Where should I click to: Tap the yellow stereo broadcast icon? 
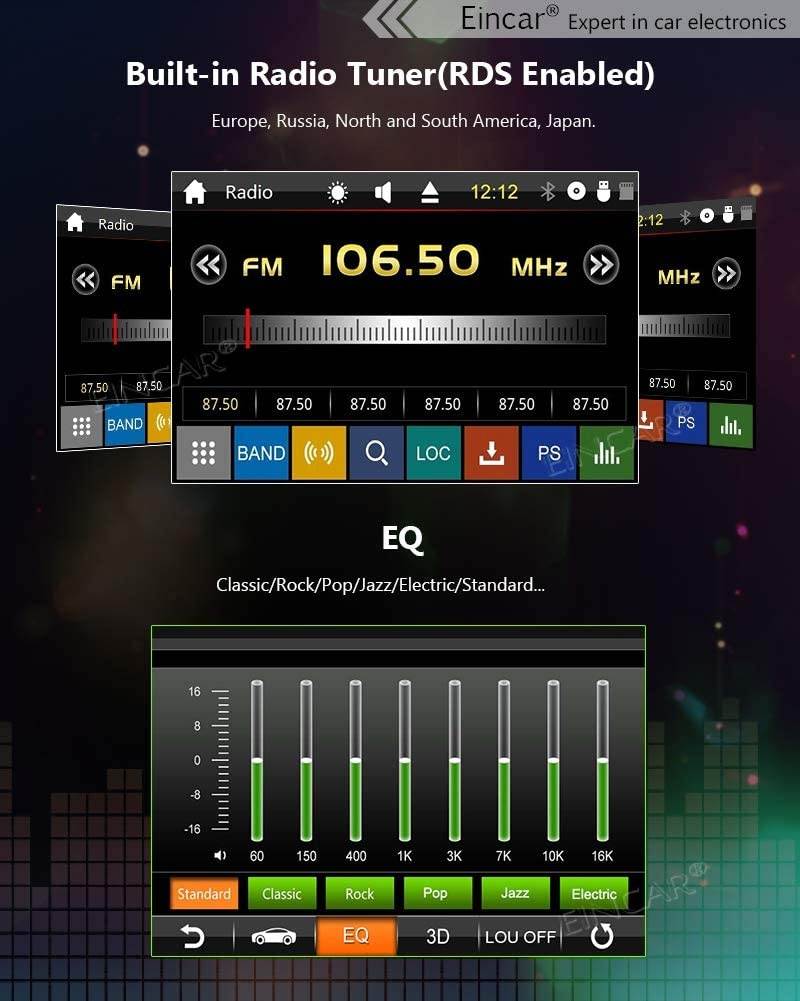(319, 453)
